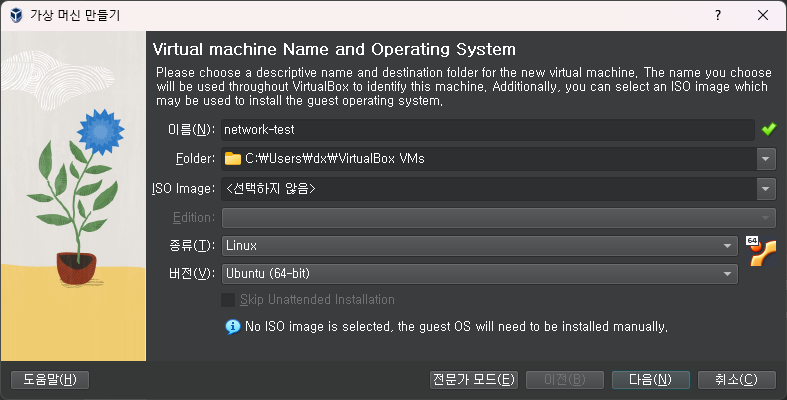Click the ISO Image field showing <선택하지 않음>
Image resolution: width=787 pixels, height=400 pixels.
pyautogui.click(x=489, y=189)
